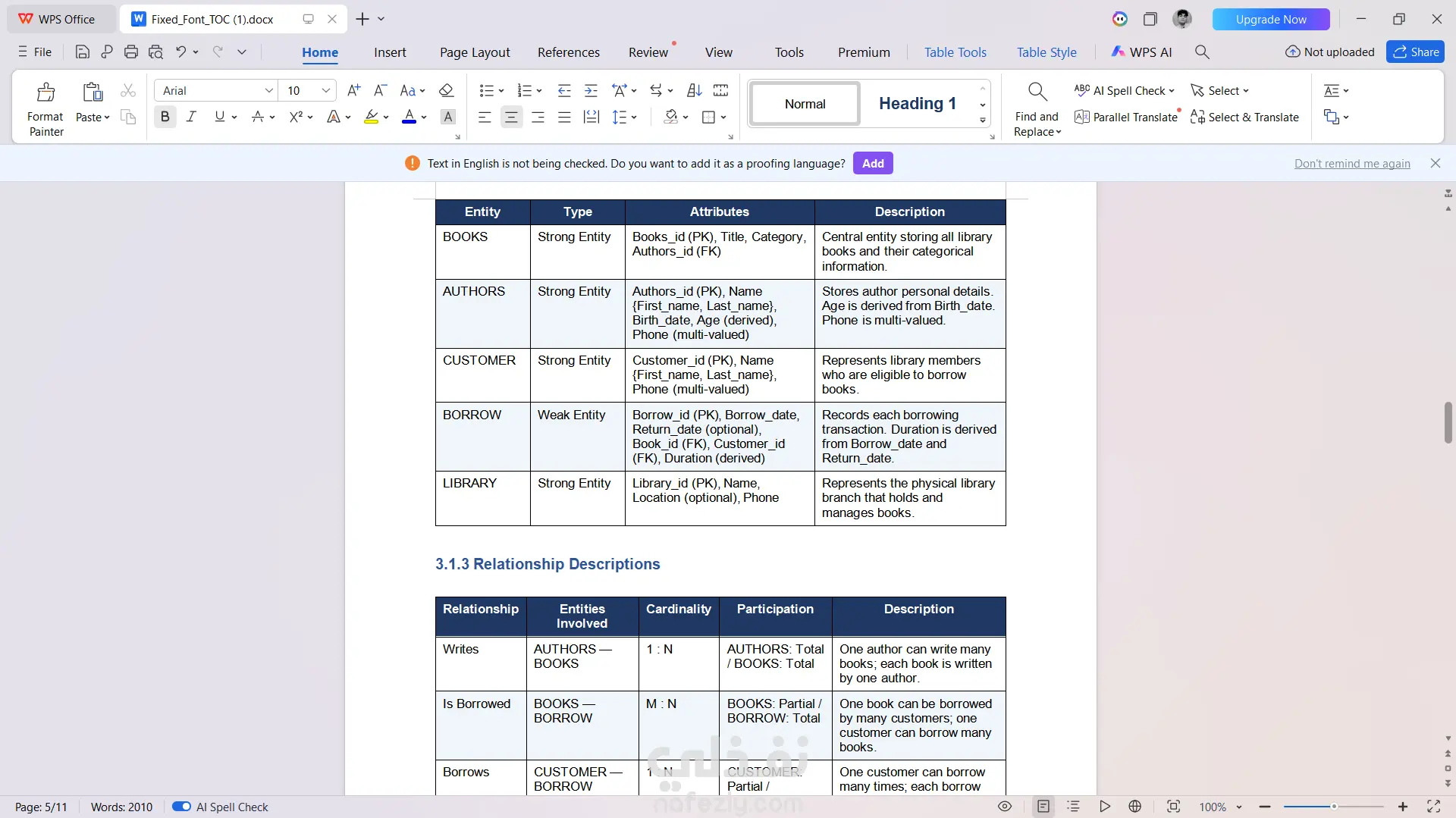This screenshot has width=1456, height=818.
Task: Open the new tab plus button
Action: tap(362, 19)
